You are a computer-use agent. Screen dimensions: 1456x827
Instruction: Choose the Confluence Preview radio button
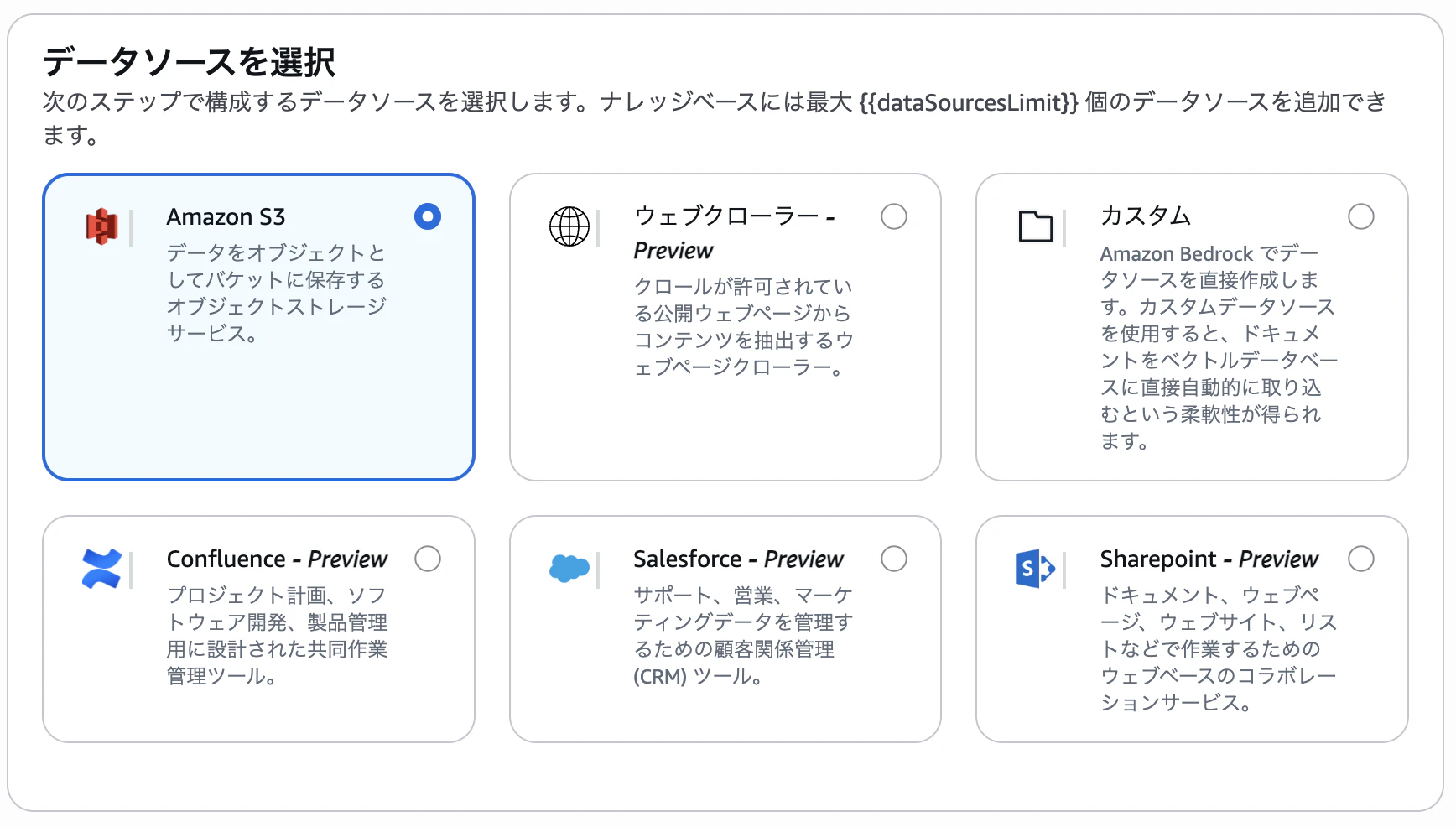428,559
